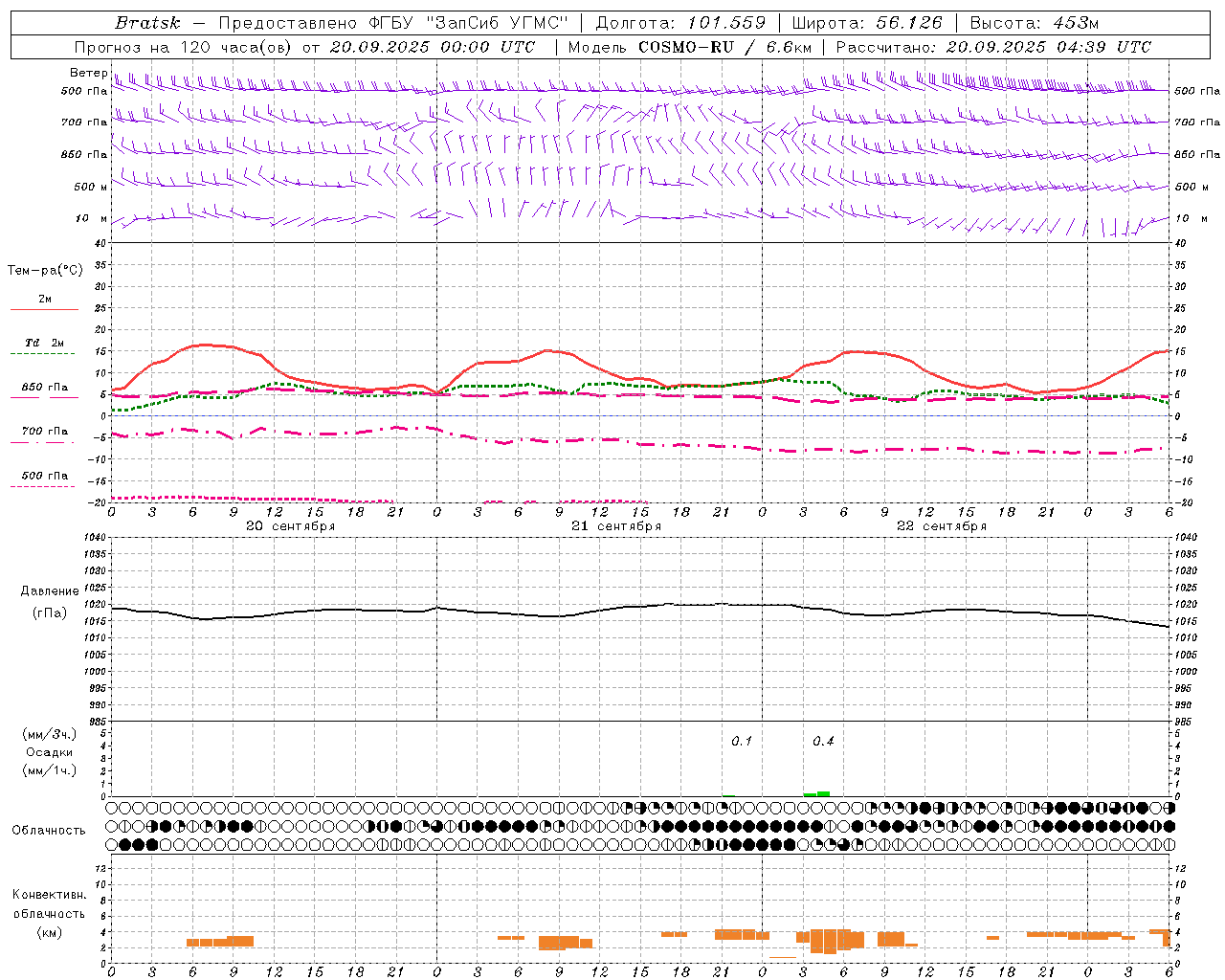Click the 'Облачность' cloudiness row label
The height and width of the screenshot is (980, 1225).
(49, 830)
